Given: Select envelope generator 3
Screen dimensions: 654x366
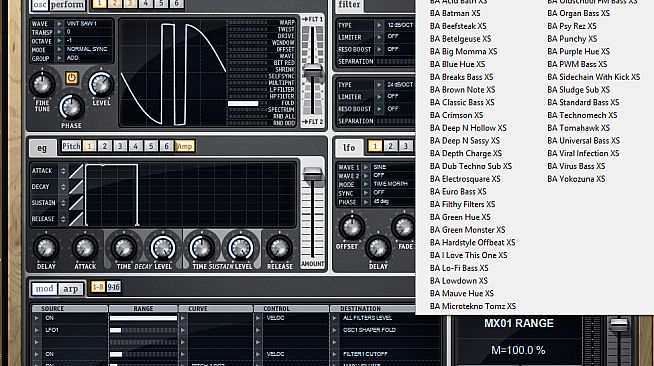Looking at the screenshot, I should click(x=120, y=146).
